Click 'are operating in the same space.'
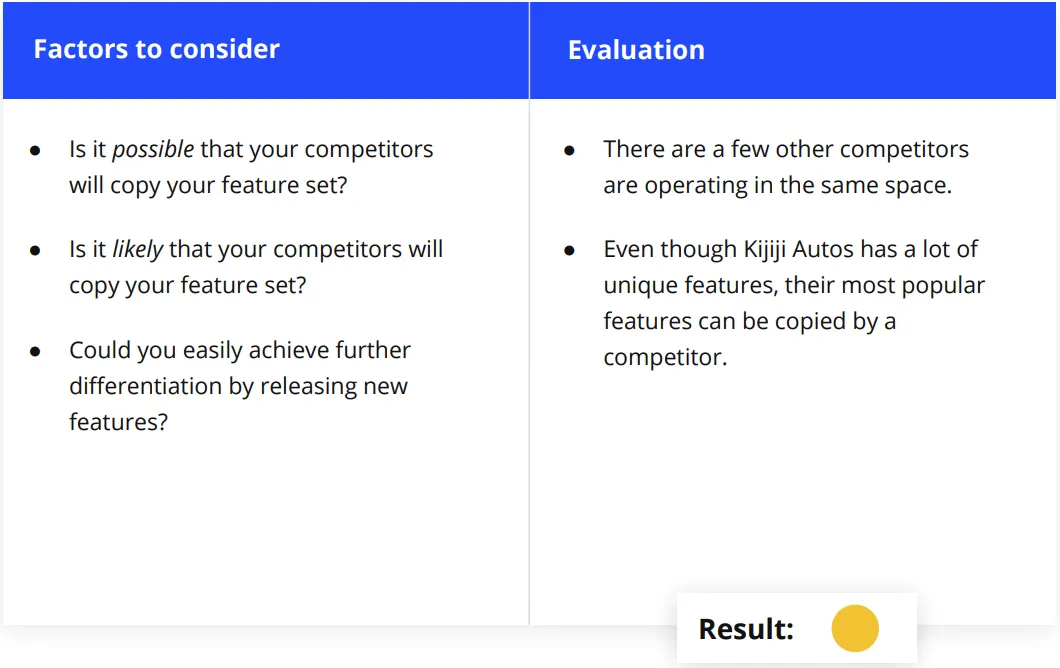This screenshot has height=668, width=1060. point(777,185)
